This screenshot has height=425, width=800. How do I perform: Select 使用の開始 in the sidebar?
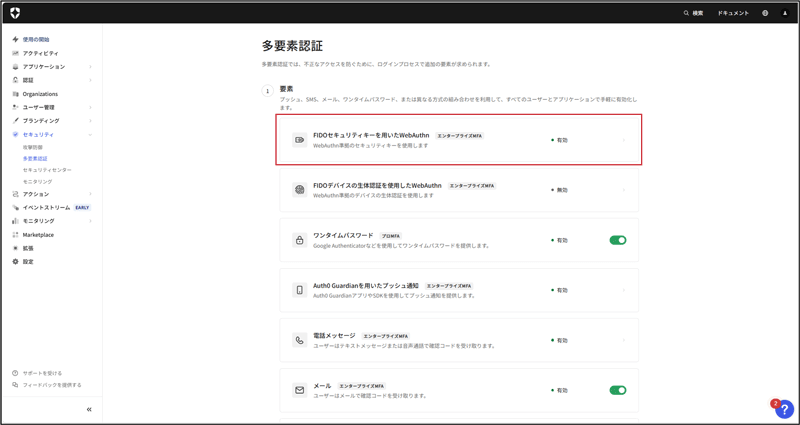click(x=36, y=39)
